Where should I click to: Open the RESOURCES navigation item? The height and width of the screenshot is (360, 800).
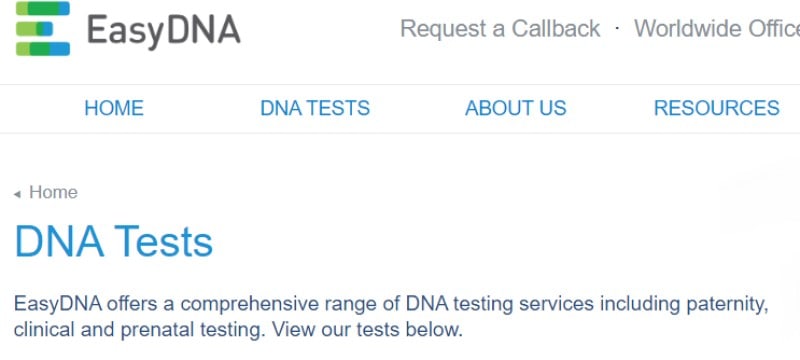point(716,108)
